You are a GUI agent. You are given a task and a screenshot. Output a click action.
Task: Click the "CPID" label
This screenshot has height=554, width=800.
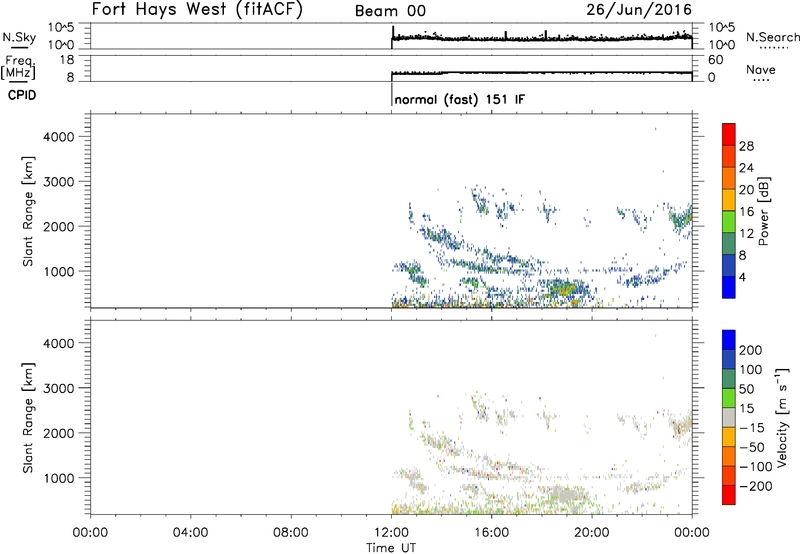tap(22, 95)
